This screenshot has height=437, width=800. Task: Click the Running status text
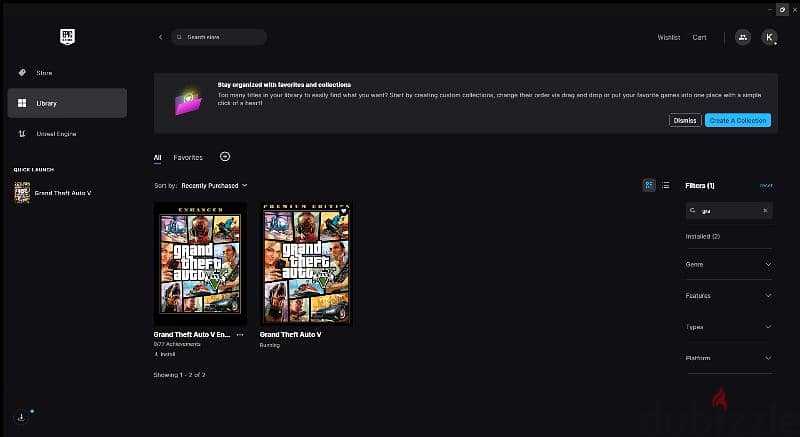pyautogui.click(x=269, y=345)
